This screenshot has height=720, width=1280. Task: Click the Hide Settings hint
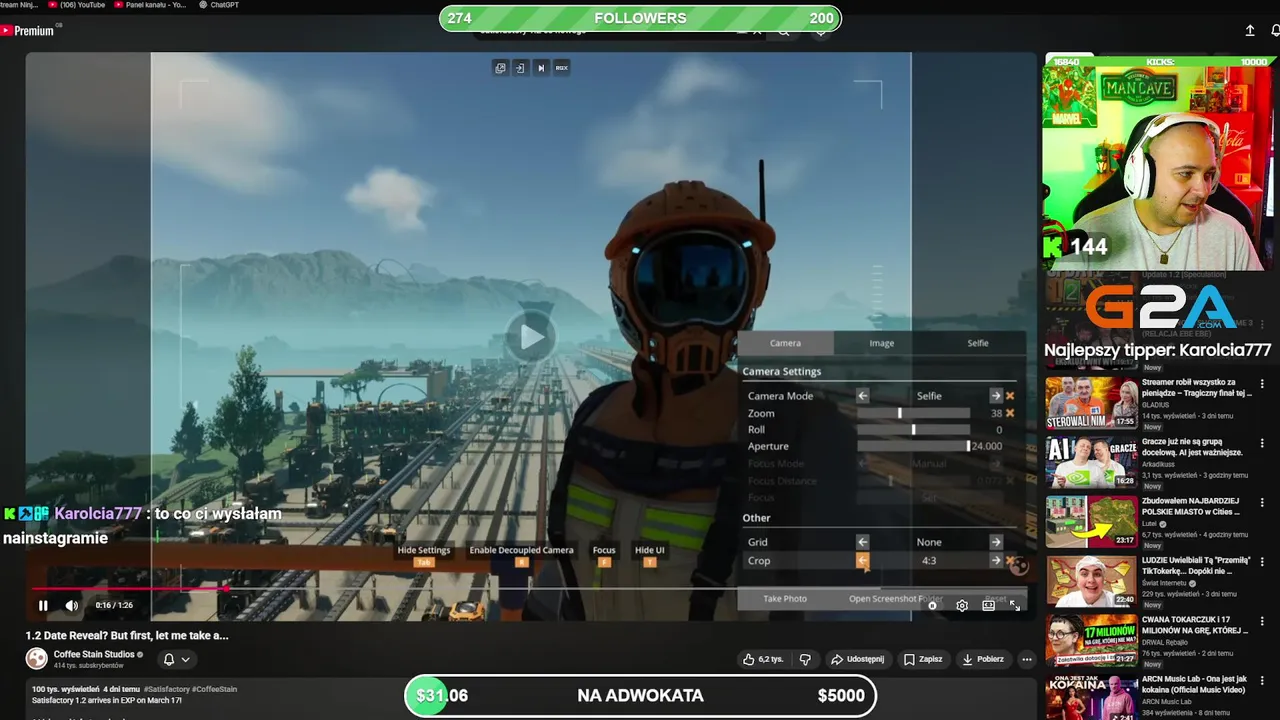(424, 555)
